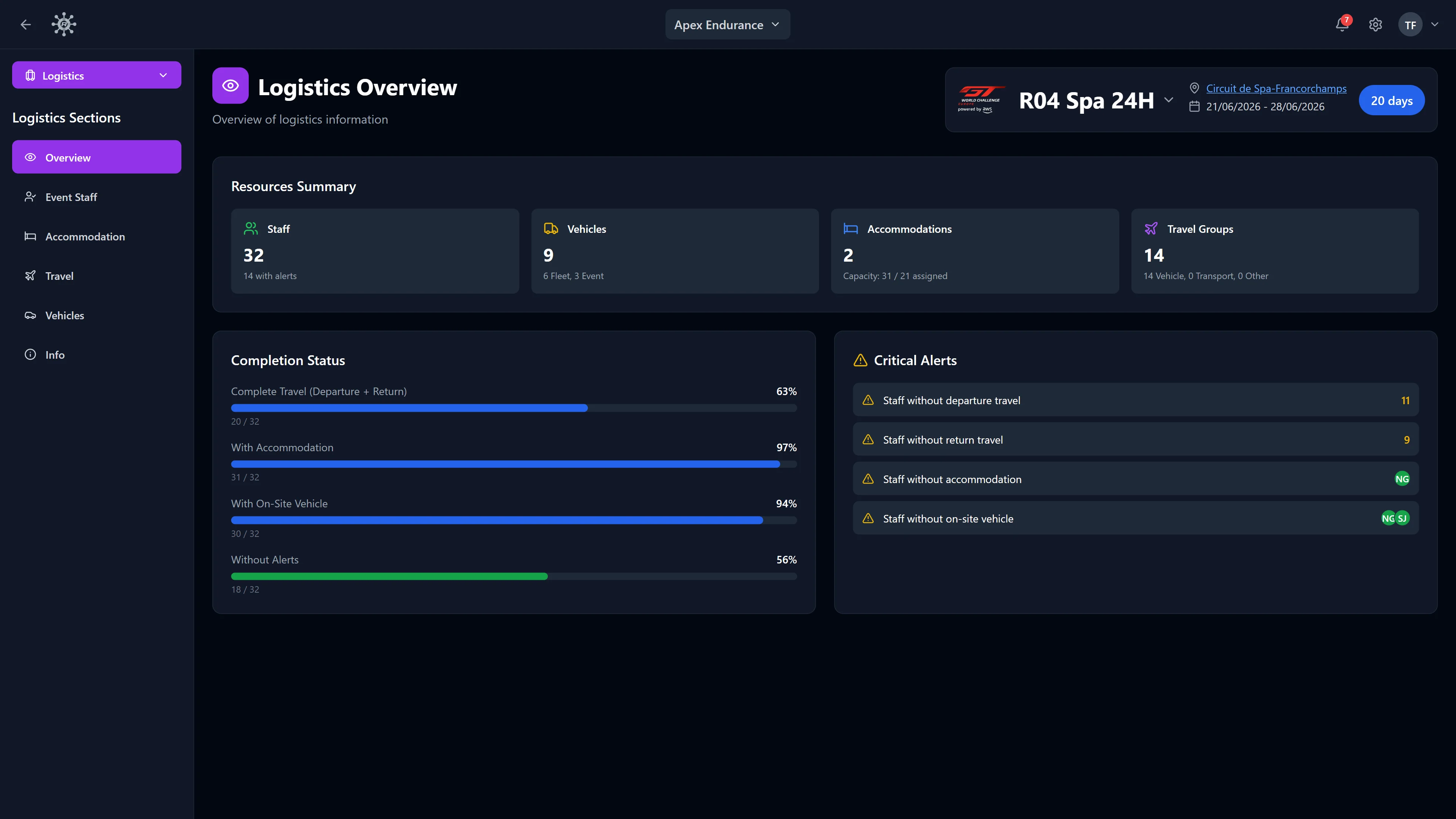The image size is (1456, 819).
Task: Select the Overview sidebar section
Action: pyautogui.click(x=97, y=157)
